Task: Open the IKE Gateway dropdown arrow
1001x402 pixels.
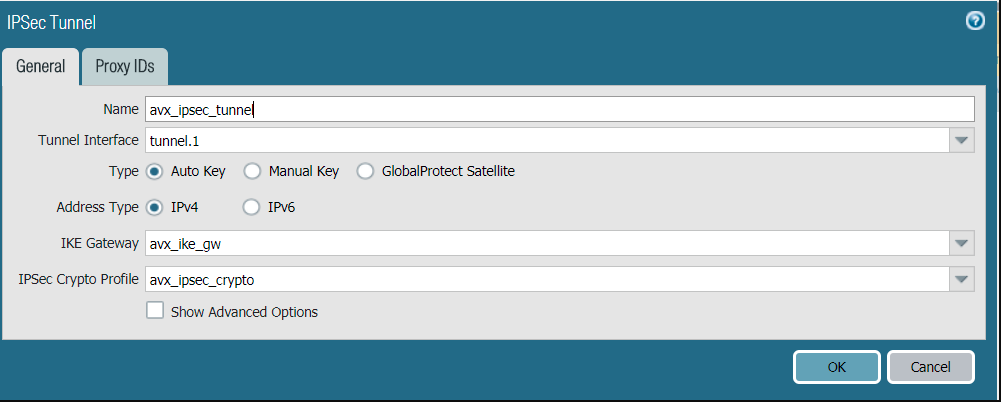Action: pos(961,243)
